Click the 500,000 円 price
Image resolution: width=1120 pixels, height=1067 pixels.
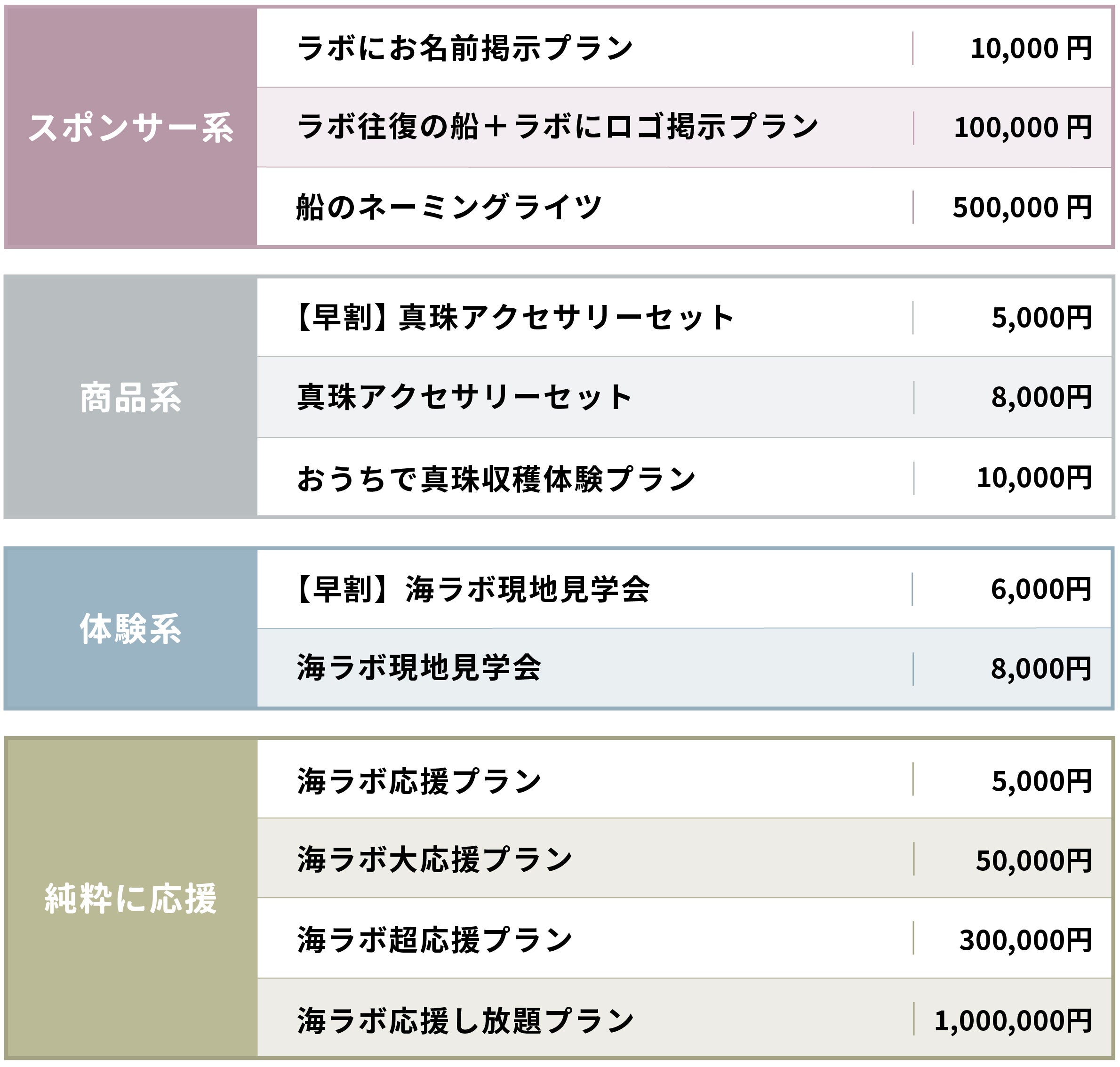[x=1022, y=208]
